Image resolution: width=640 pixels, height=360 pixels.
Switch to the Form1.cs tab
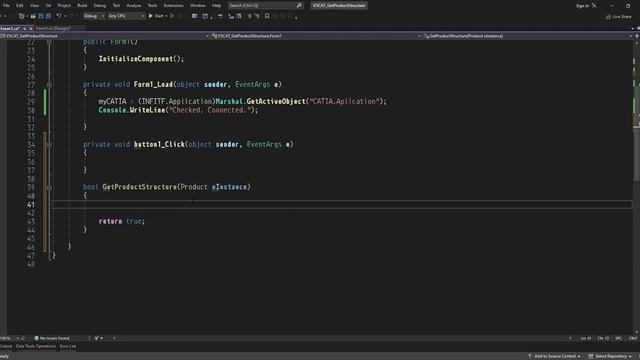click(10, 29)
